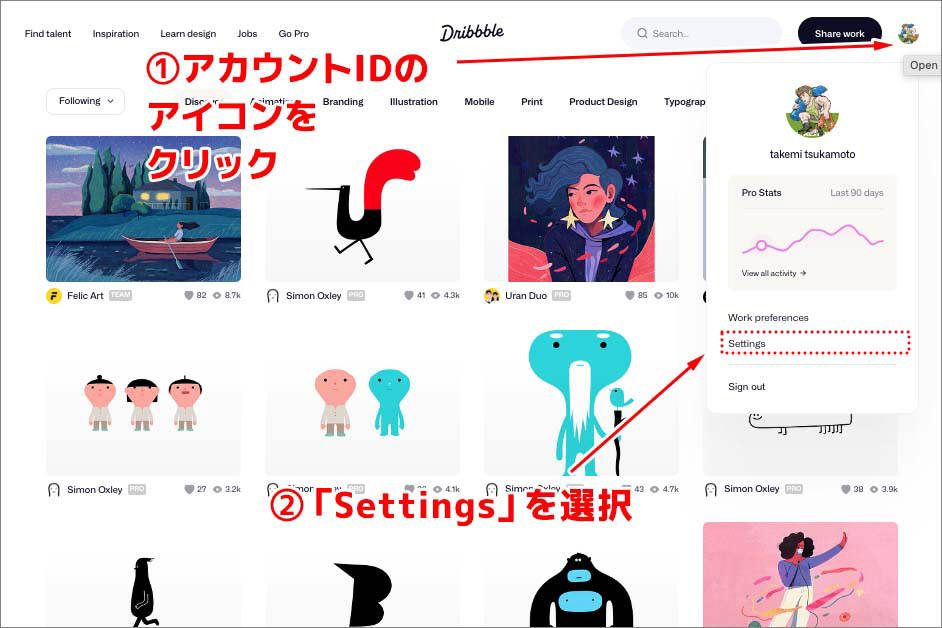This screenshot has height=628, width=942.
Task: Select Settings in the account menu
Action: tap(746, 343)
